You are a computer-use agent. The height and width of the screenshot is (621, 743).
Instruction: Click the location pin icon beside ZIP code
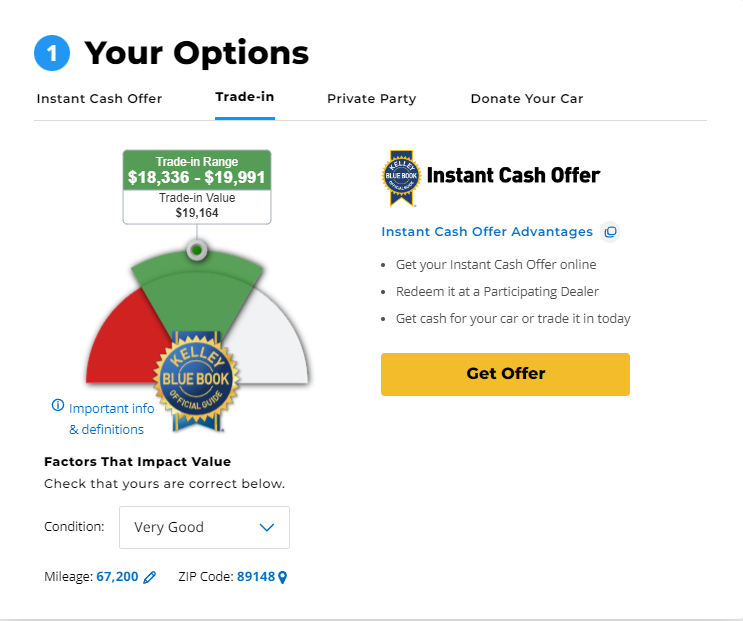pyautogui.click(x=283, y=577)
